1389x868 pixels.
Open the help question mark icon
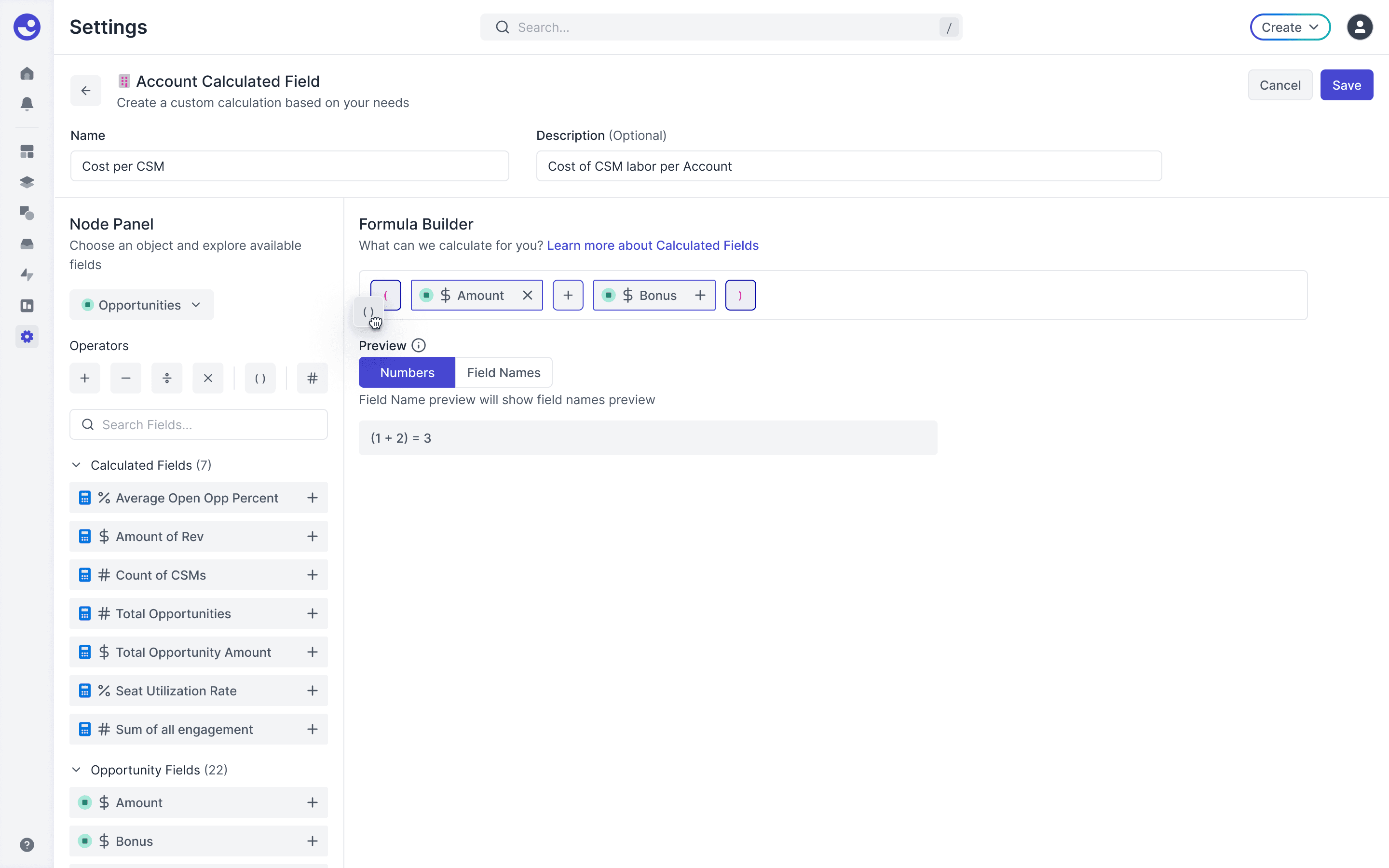point(27,844)
